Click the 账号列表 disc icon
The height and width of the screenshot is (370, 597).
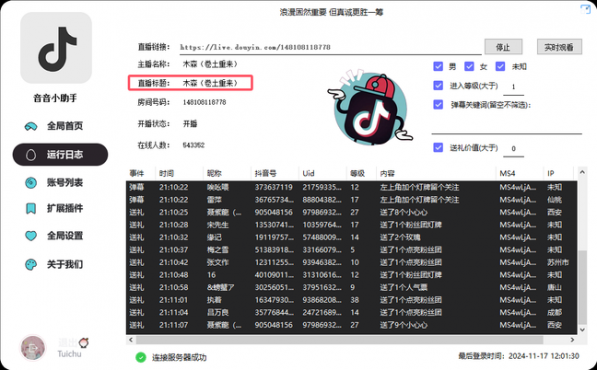coord(31,183)
